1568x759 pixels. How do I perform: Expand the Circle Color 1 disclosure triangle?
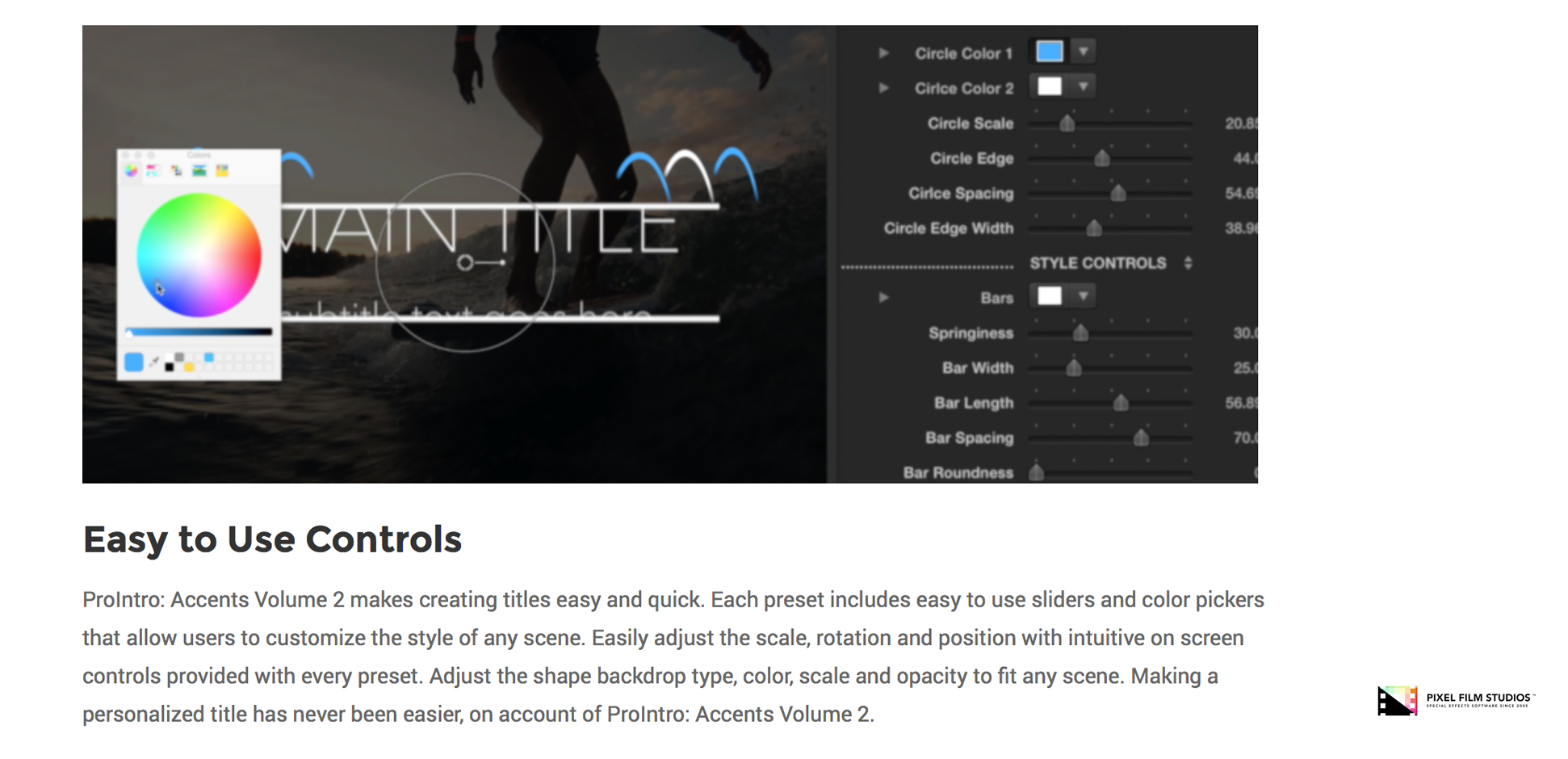[x=884, y=53]
